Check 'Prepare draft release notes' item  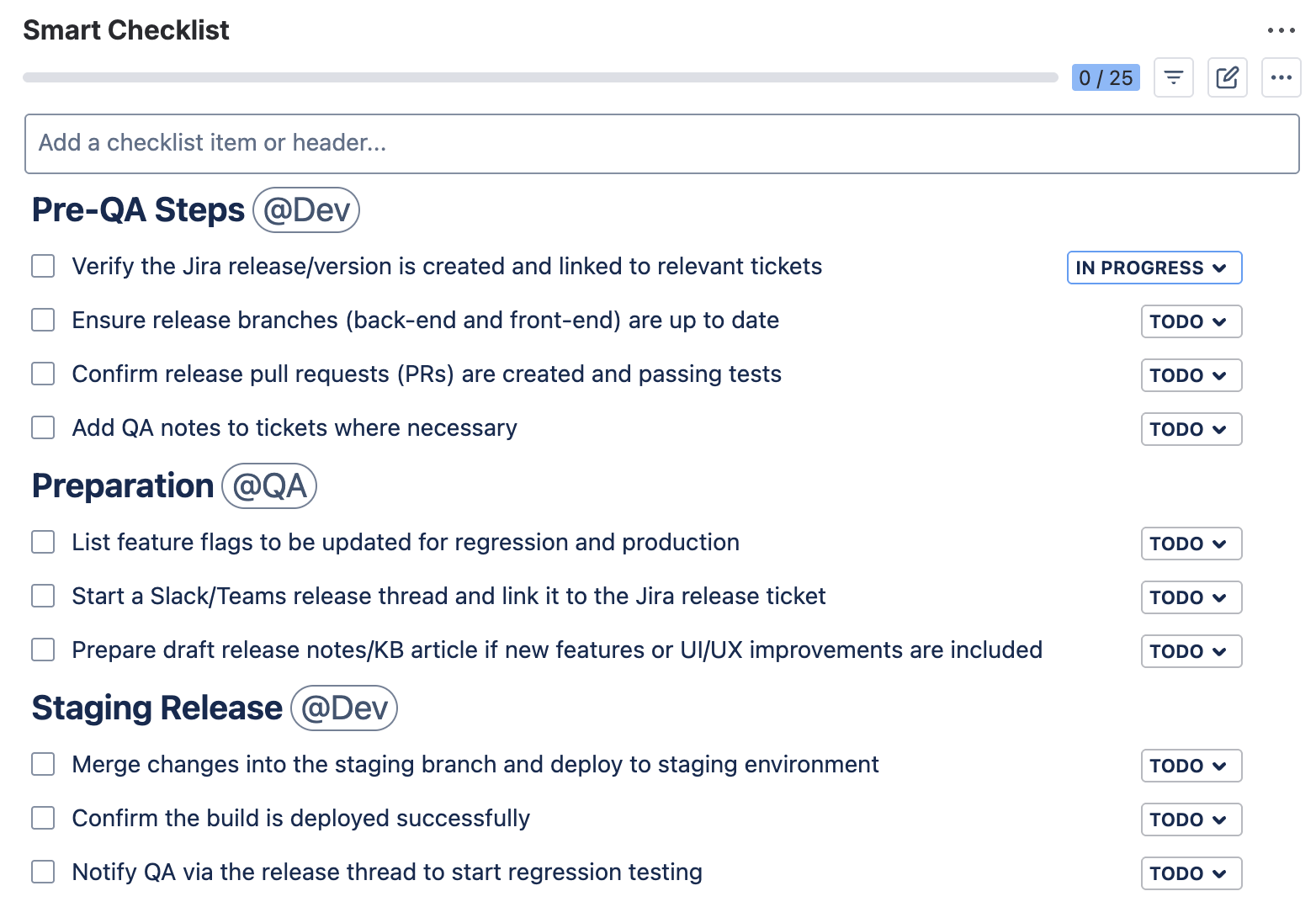pyautogui.click(x=43, y=650)
